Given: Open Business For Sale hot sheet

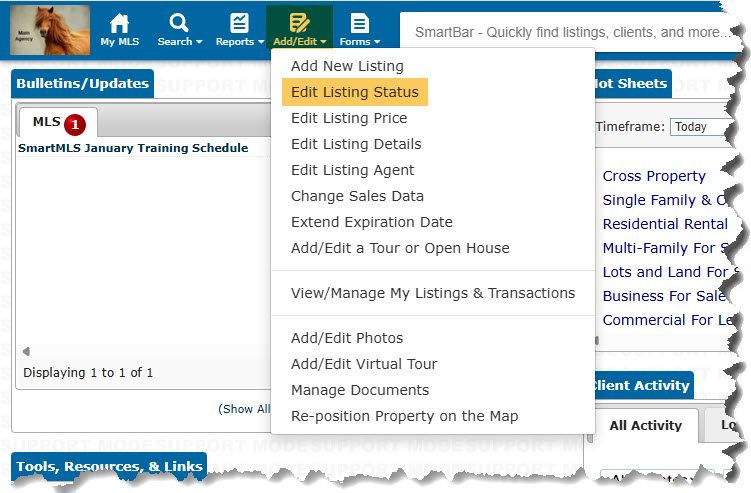Looking at the screenshot, I should click(x=665, y=296).
